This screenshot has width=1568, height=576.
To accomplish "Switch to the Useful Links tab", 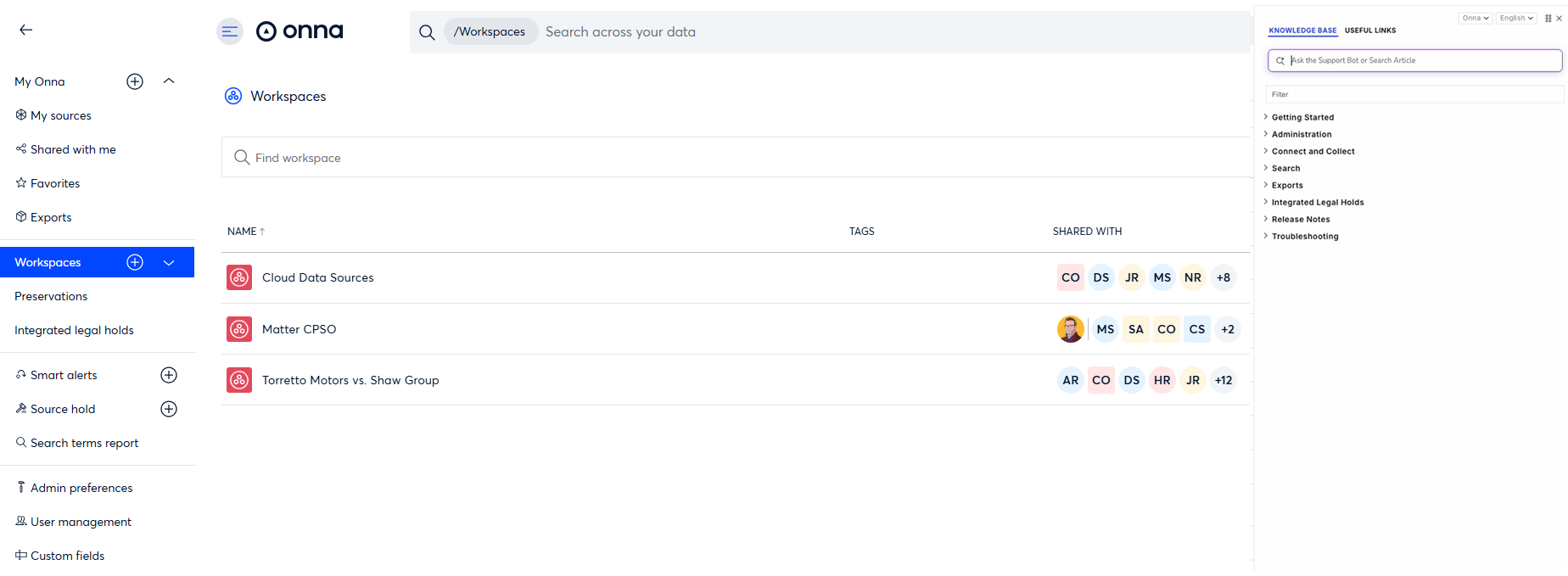I will pyautogui.click(x=1369, y=31).
